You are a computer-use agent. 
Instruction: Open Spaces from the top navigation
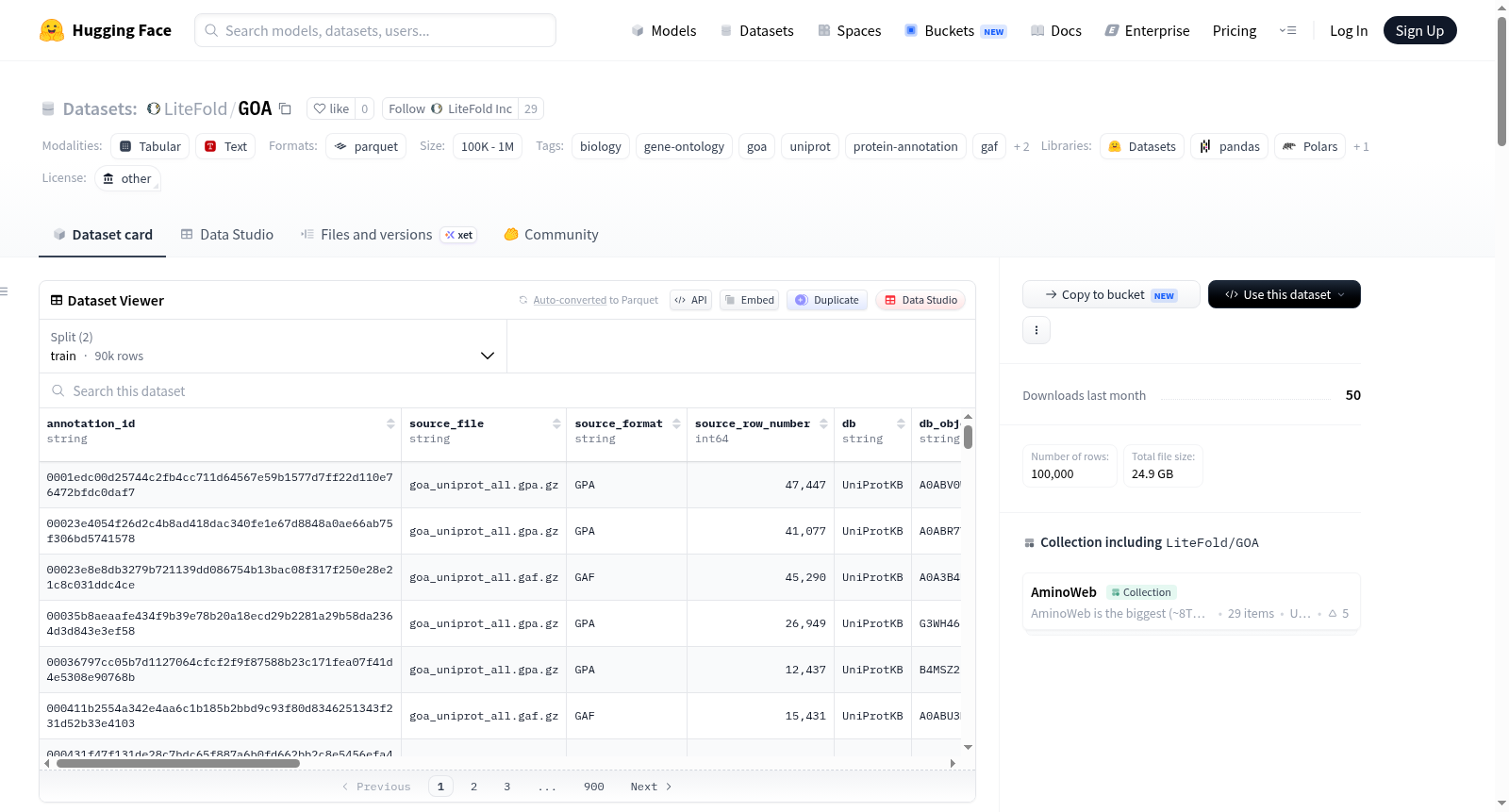(850, 31)
